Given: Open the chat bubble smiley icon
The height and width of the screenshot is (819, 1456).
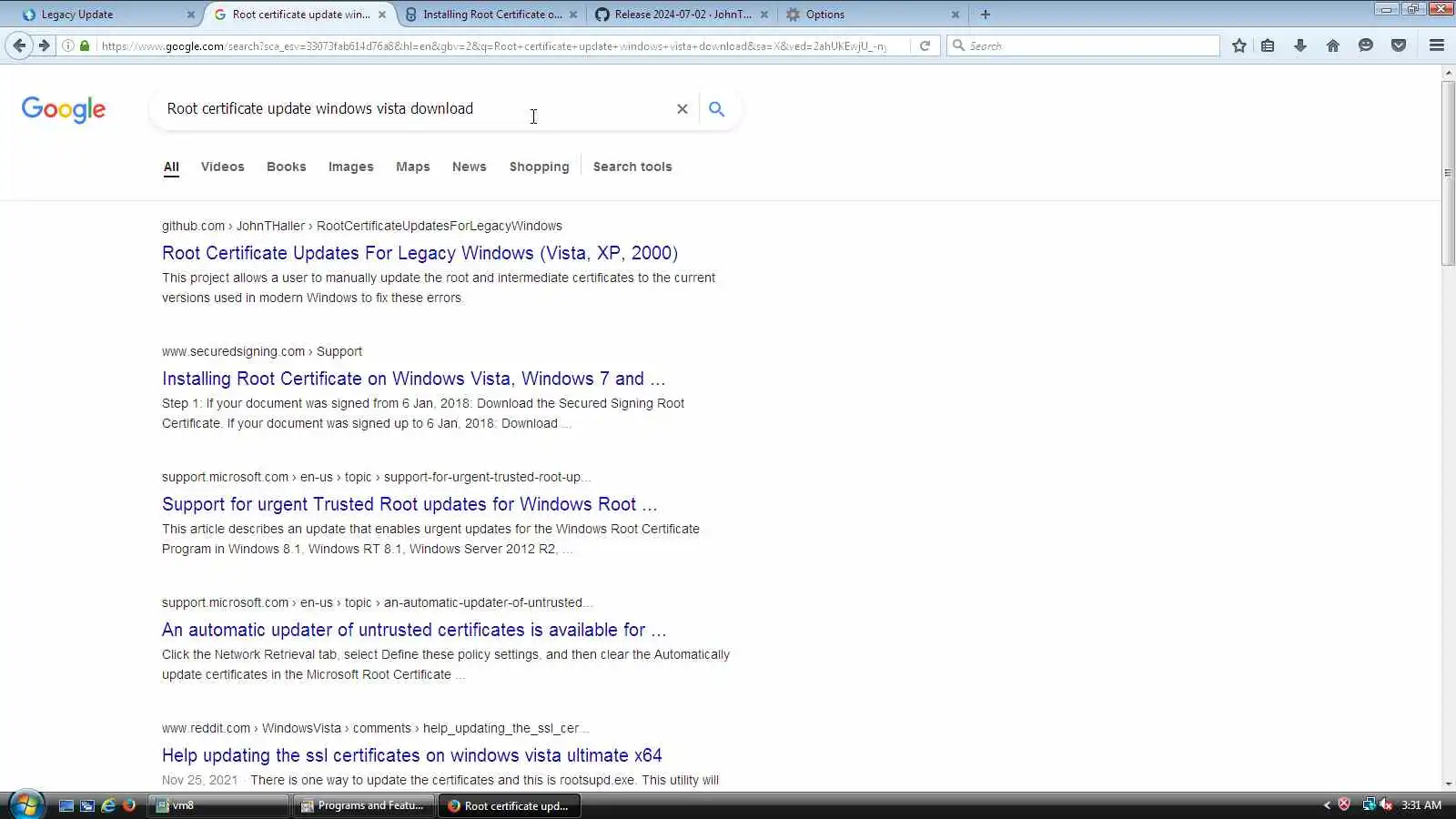Looking at the screenshot, I should (x=1365, y=45).
